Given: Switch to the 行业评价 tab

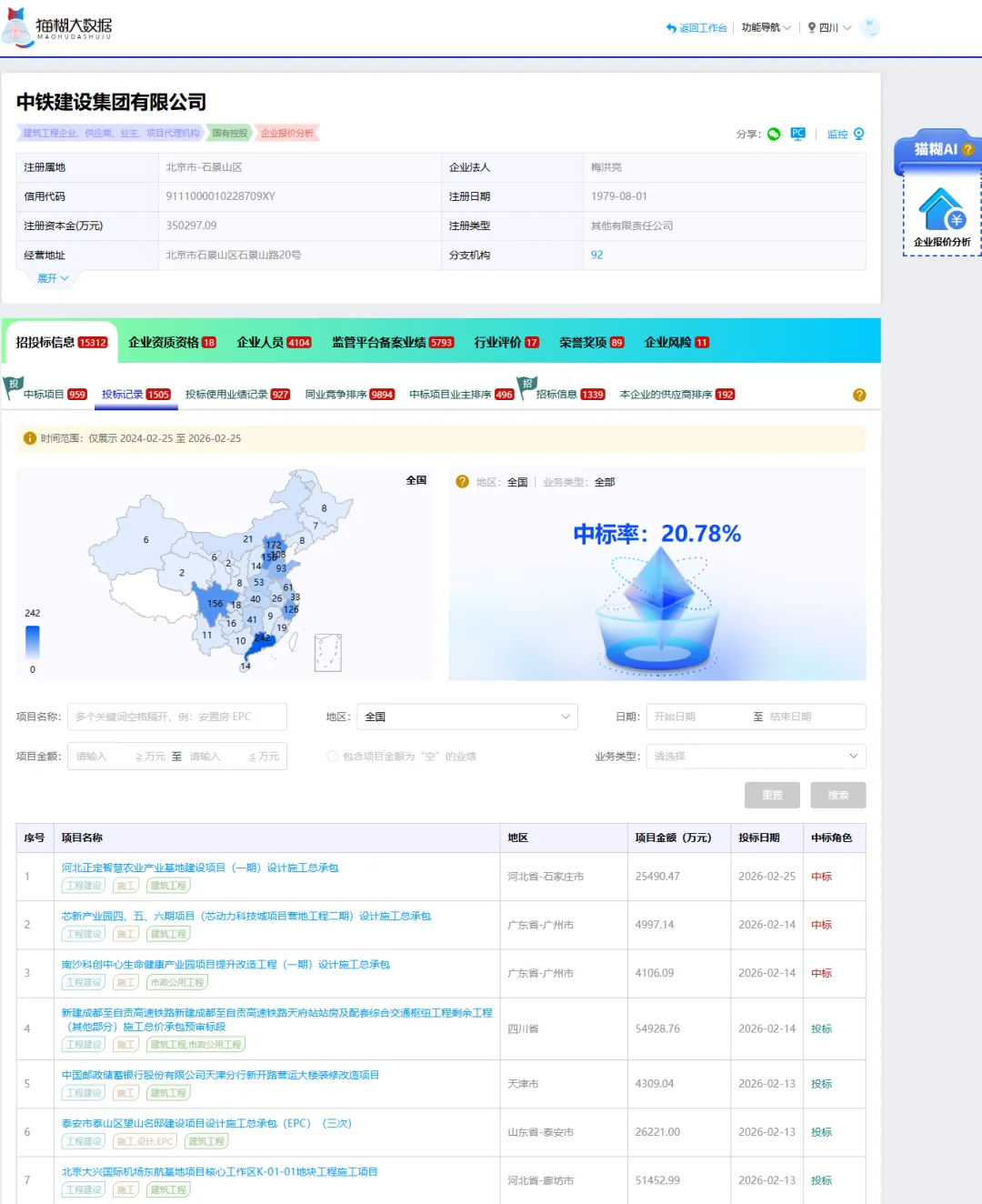Looking at the screenshot, I should (506, 343).
